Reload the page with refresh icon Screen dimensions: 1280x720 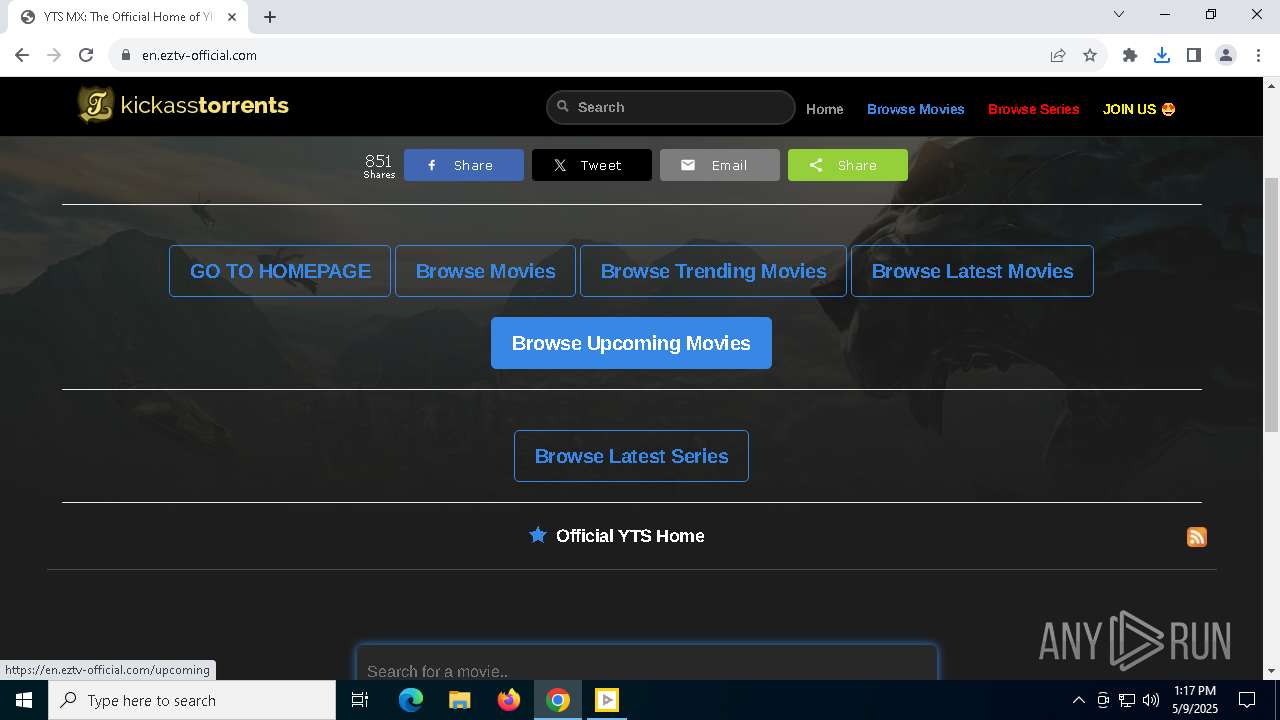tap(86, 55)
